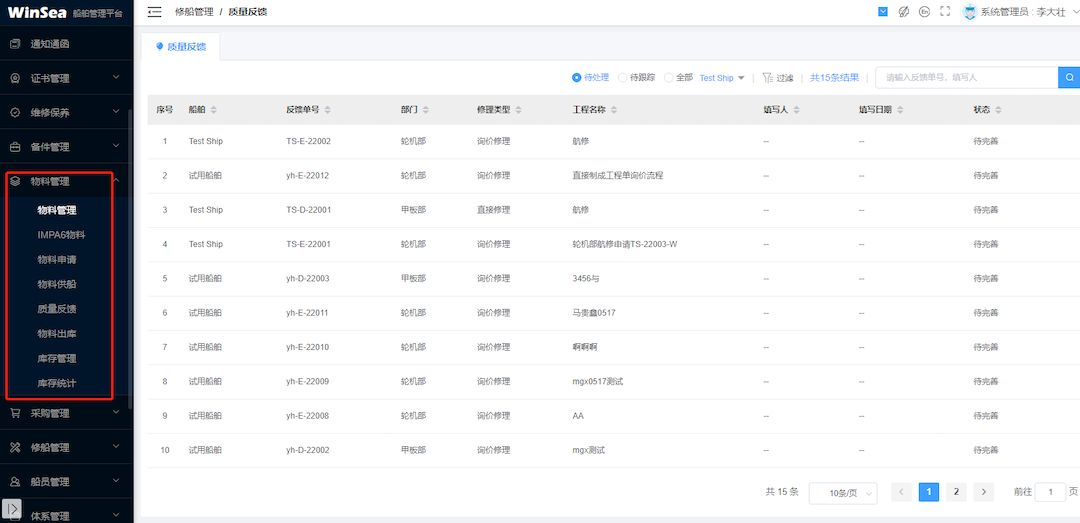Expand the 采购管理 menu chevron
This screenshot has width=1080, height=523.
coord(116,412)
